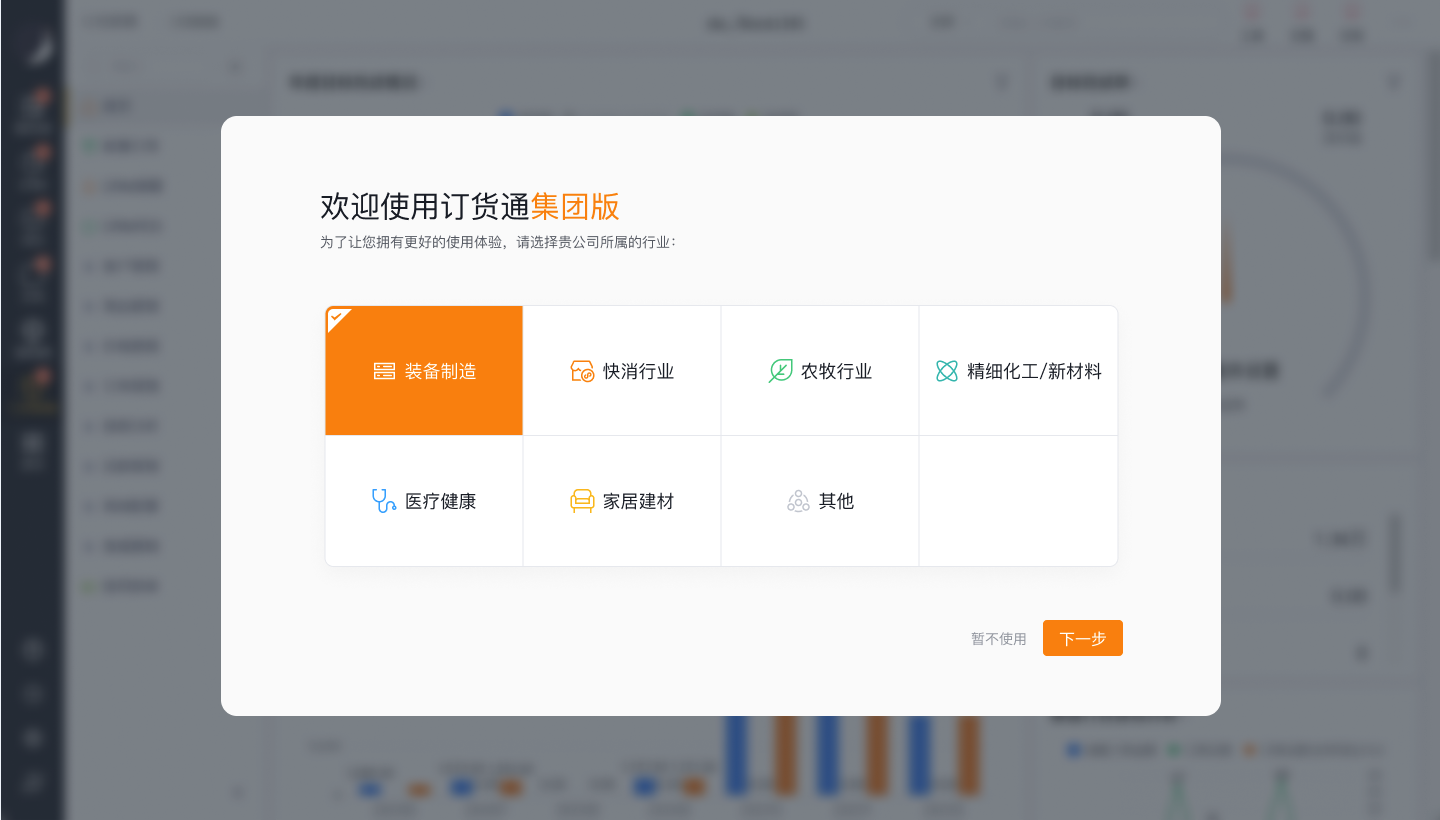Viewport: 1440px width, 820px height.
Task: Select the 快消行业 industry option
Action: click(638, 372)
